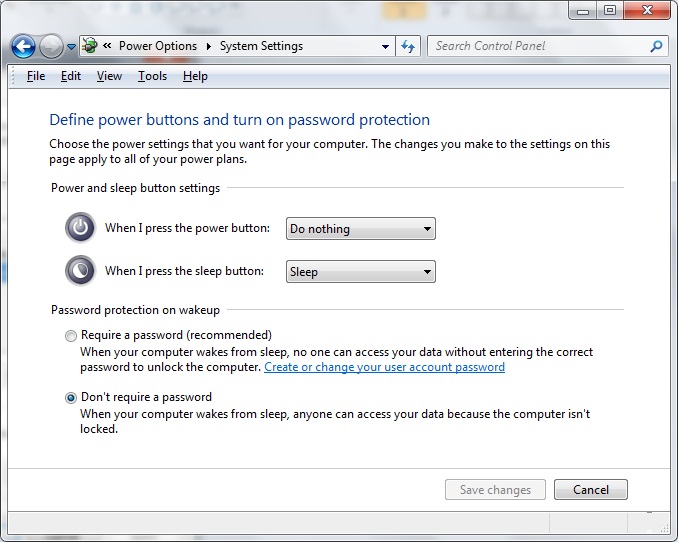Open the Help menu
This screenshot has height=542, width=678.
point(195,76)
